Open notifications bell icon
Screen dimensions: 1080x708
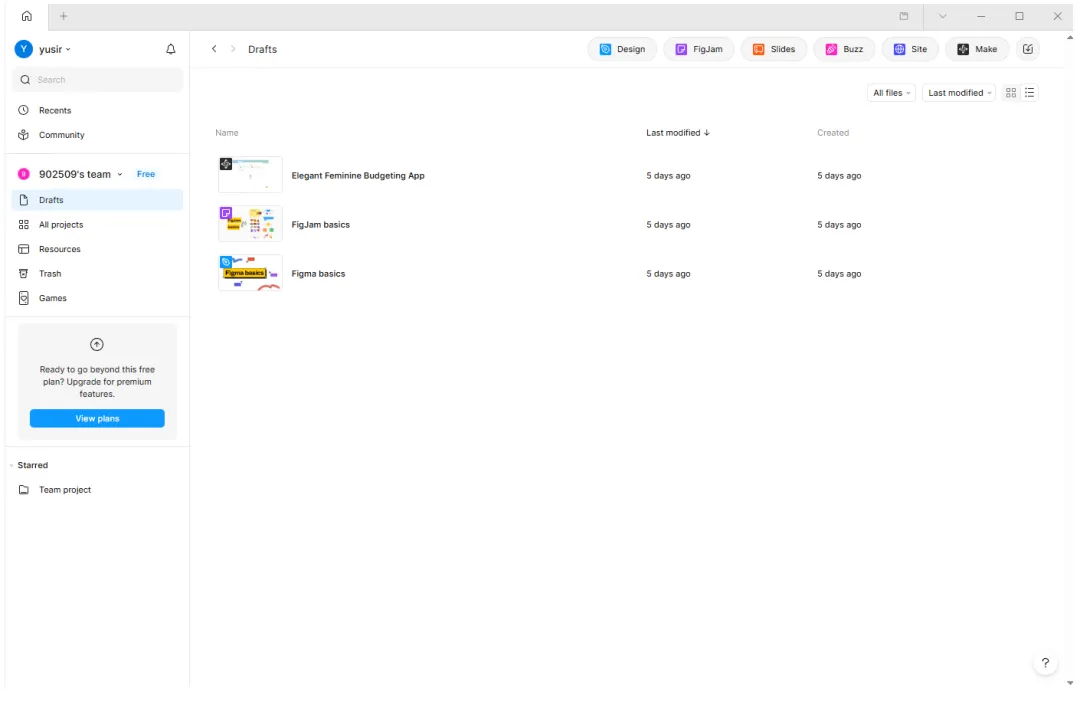(x=171, y=49)
